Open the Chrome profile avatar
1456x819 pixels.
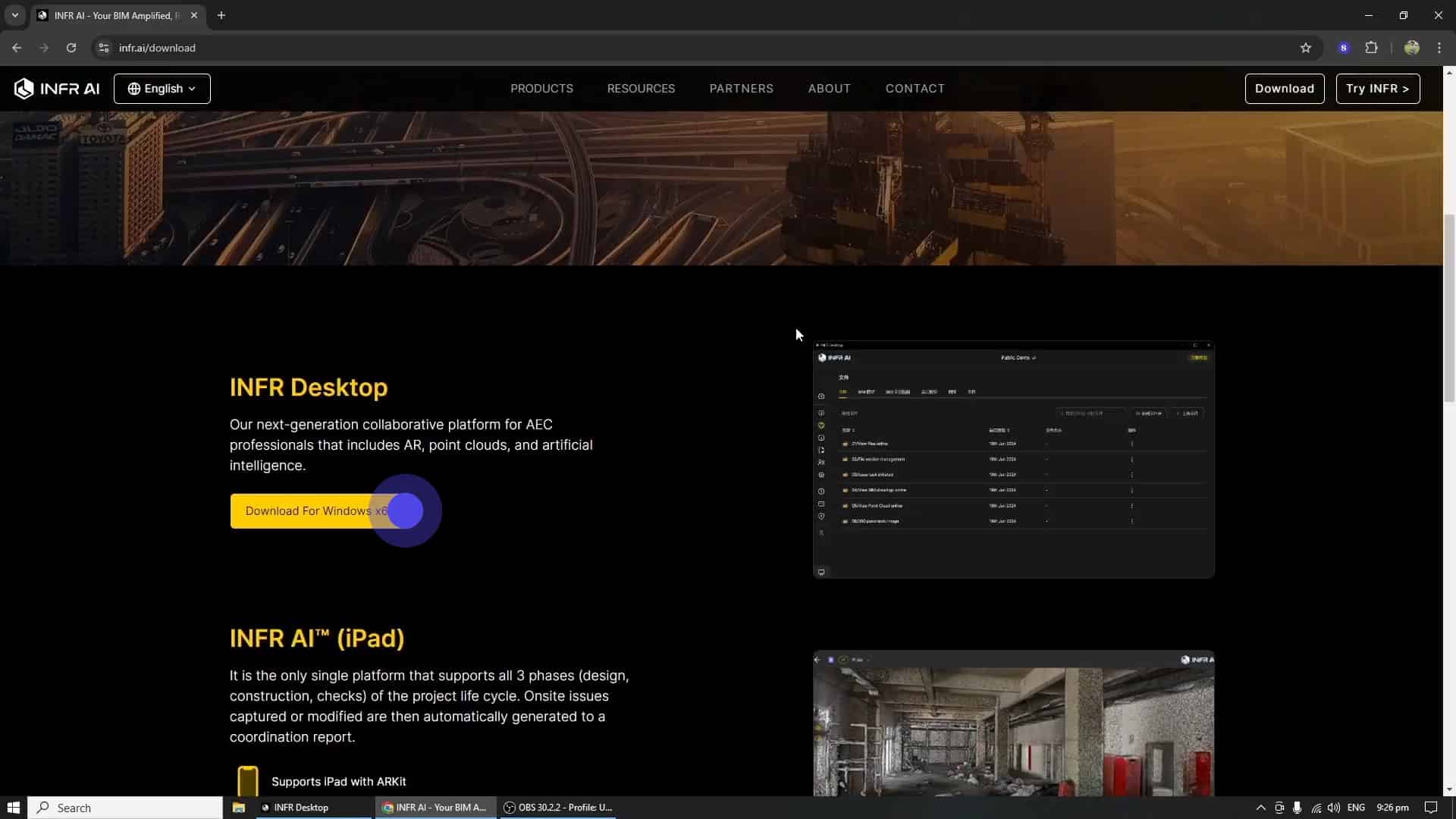[1411, 48]
